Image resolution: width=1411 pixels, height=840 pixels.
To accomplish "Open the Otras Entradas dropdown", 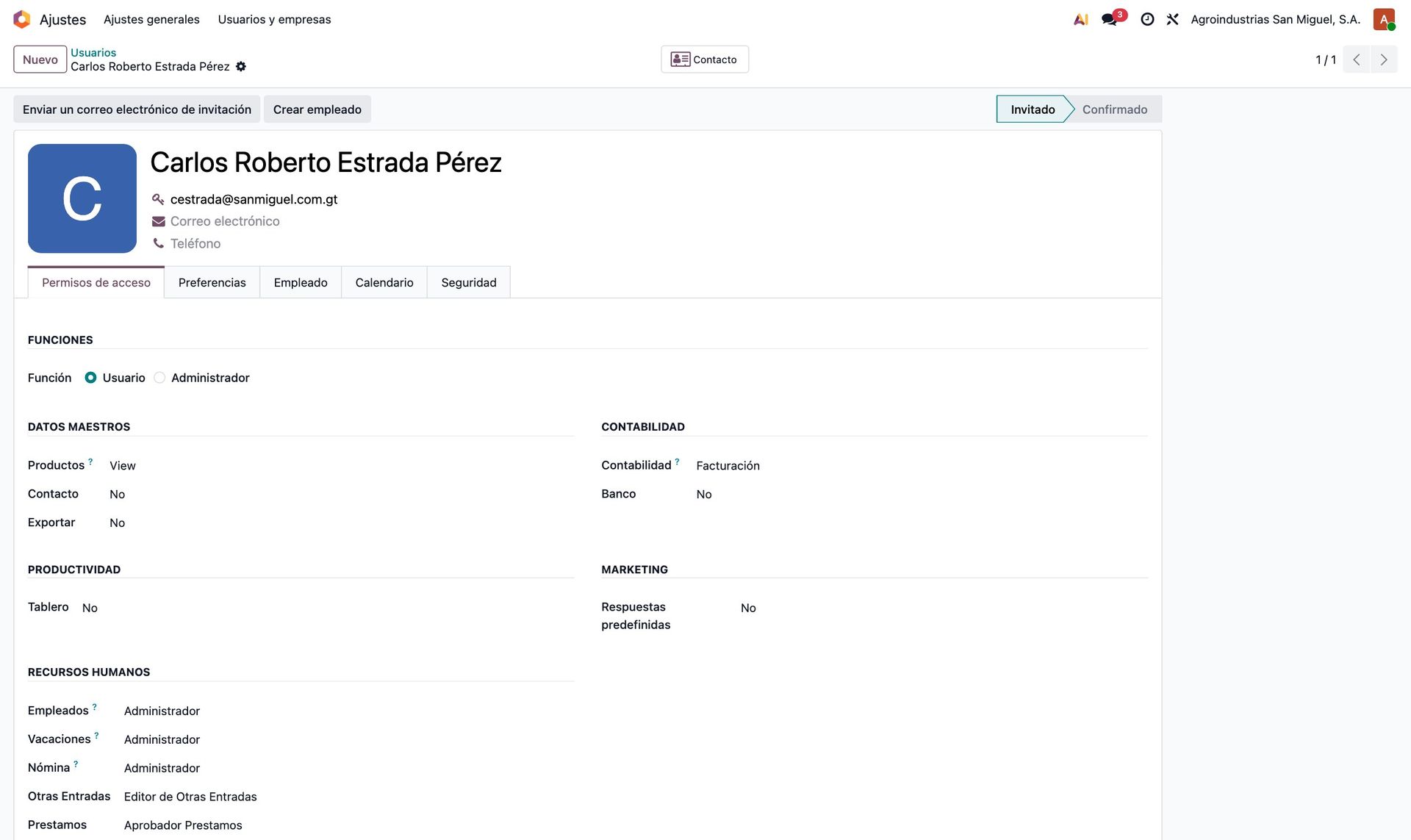I will pyautogui.click(x=348, y=797).
